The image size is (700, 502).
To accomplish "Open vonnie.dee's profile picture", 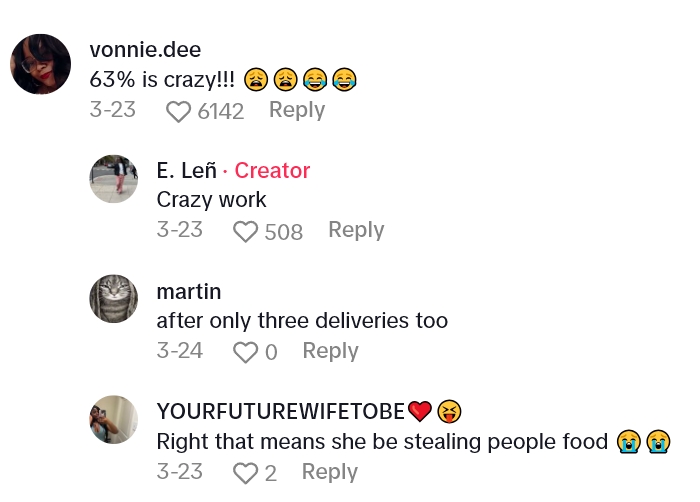I will coord(40,64).
